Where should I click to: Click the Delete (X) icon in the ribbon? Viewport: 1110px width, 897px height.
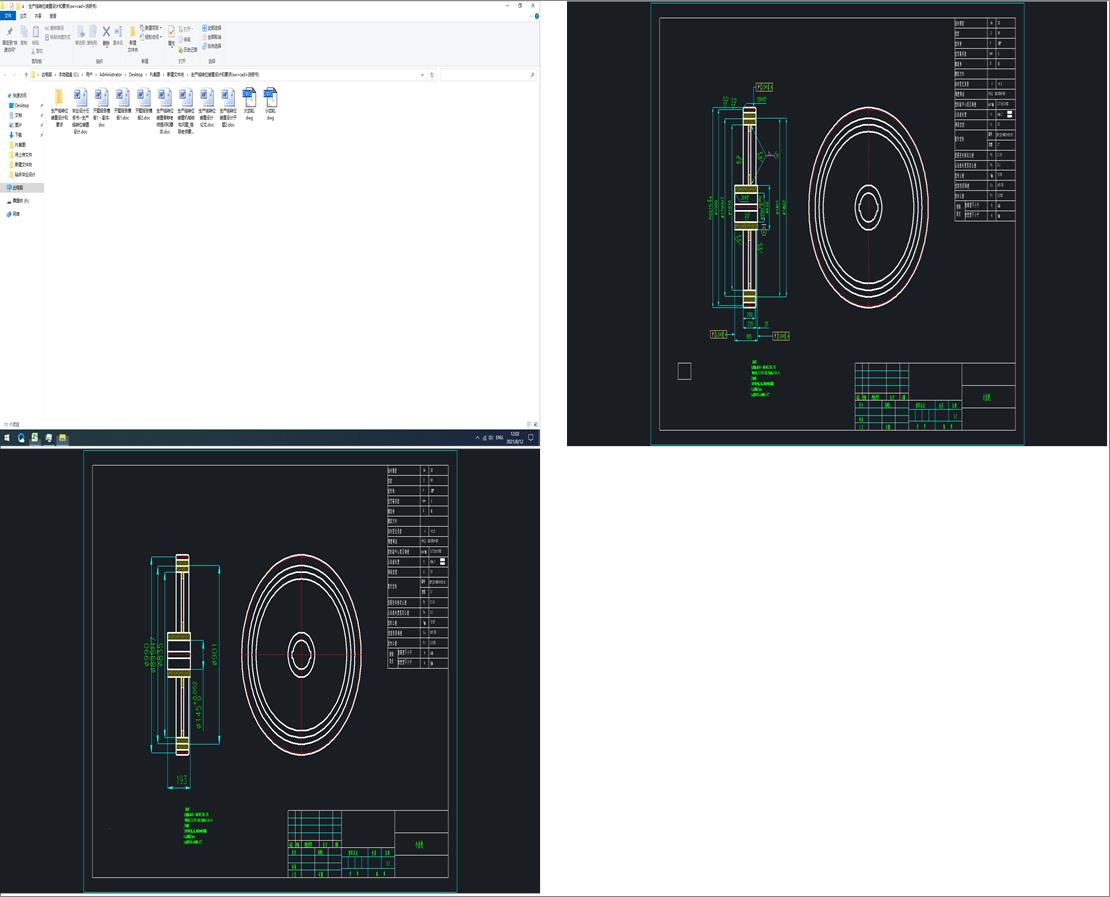point(105,32)
